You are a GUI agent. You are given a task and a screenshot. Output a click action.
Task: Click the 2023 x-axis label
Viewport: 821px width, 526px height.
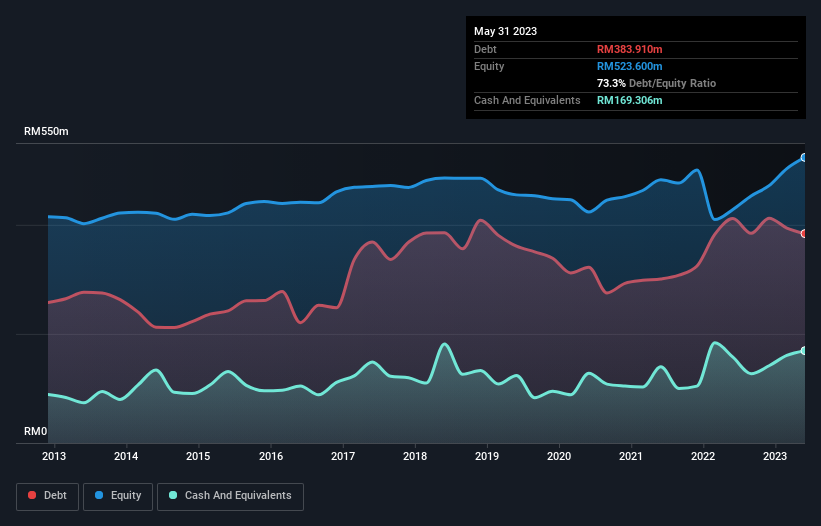click(x=775, y=456)
